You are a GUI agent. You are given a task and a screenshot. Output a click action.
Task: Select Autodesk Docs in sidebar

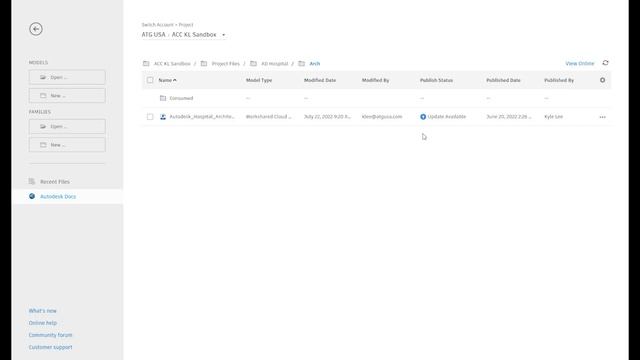pyautogui.click(x=58, y=196)
